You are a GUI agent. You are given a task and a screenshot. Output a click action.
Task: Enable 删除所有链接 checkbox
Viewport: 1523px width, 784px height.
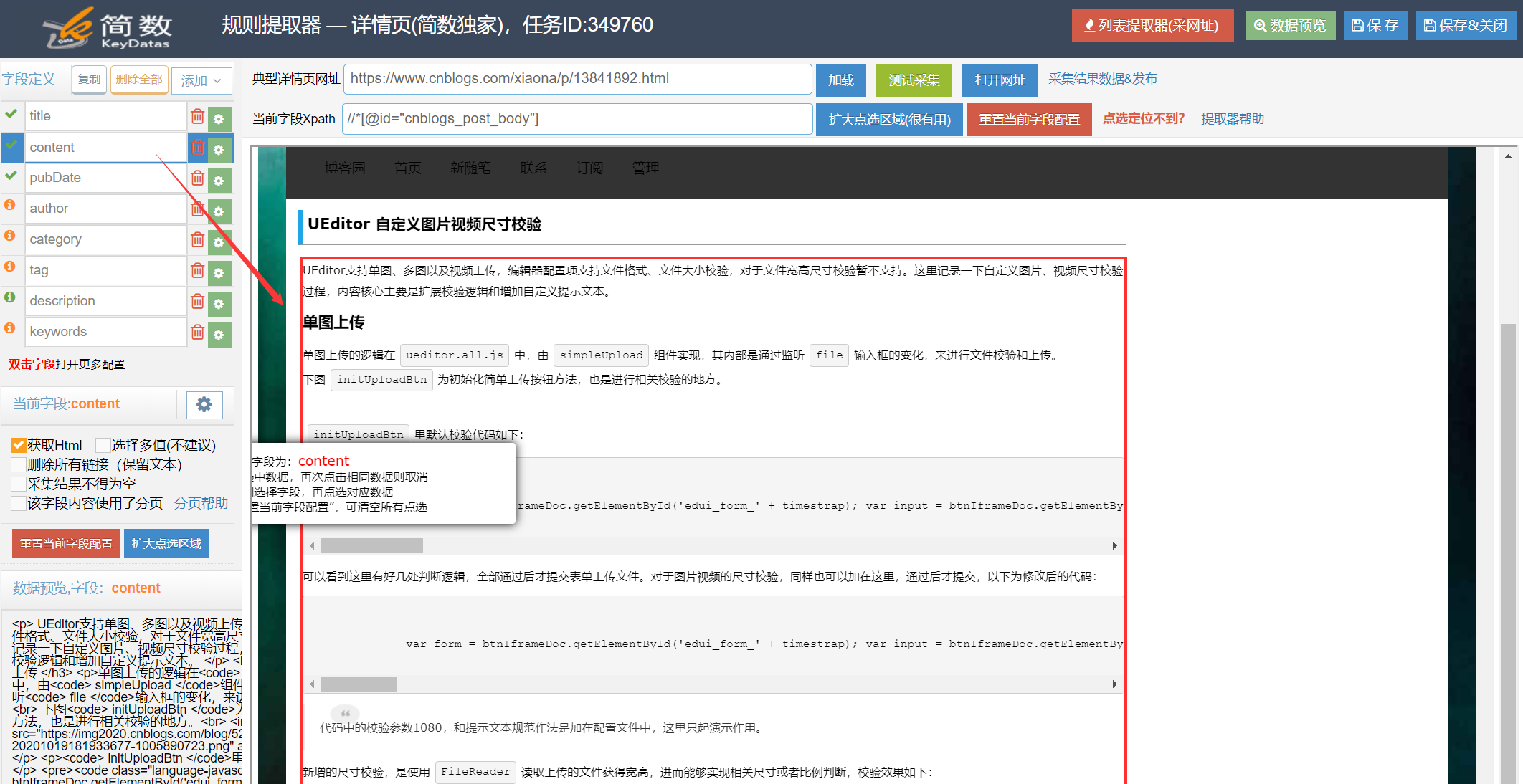19,465
